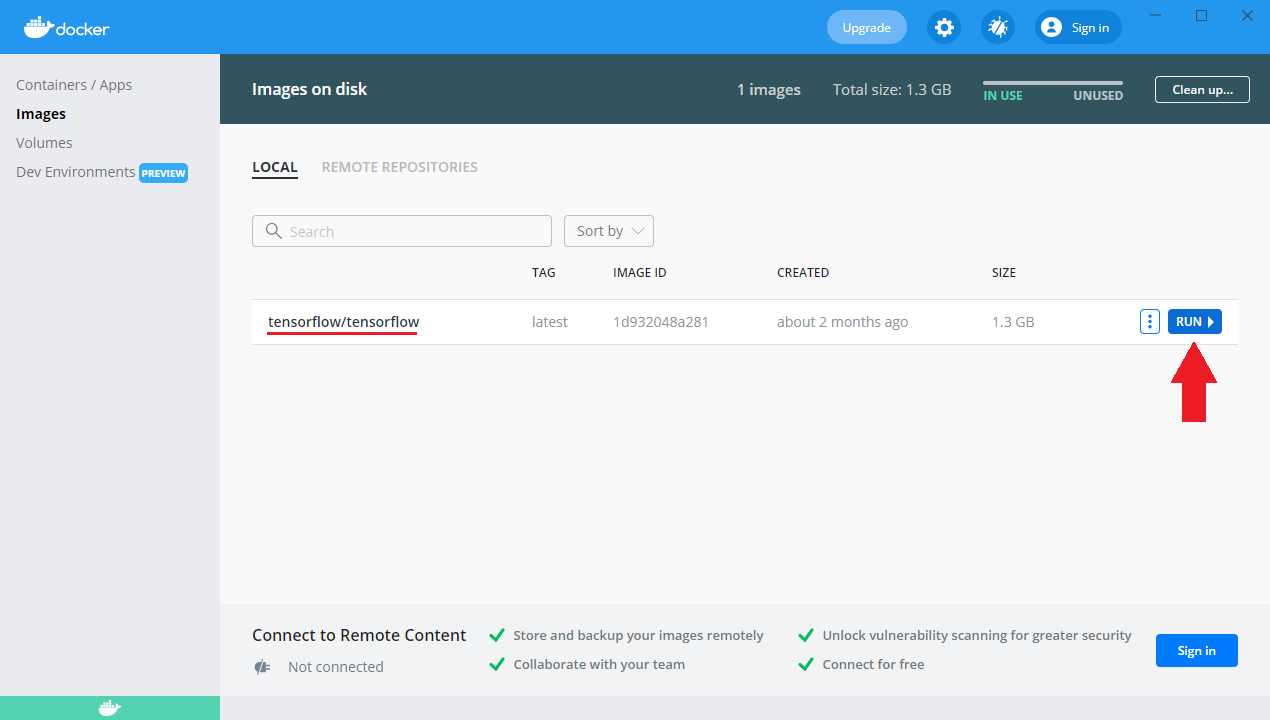The width and height of the screenshot is (1270, 720).
Task: Click the 'Not connected' status text
Action: [336, 667]
